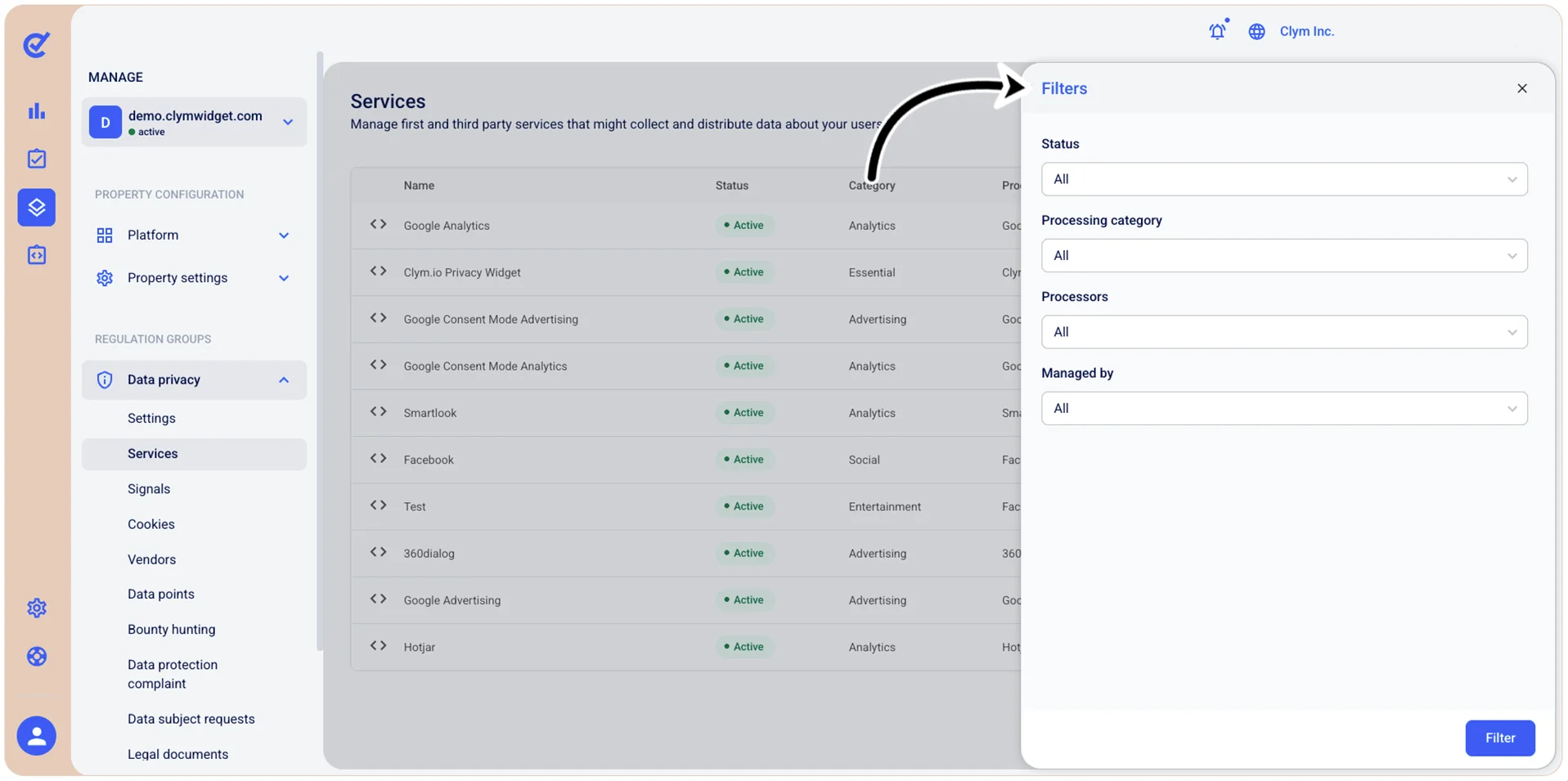This screenshot has width=1568, height=781.
Task: Go to Settings under Data privacy
Action: [x=151, y=418]
